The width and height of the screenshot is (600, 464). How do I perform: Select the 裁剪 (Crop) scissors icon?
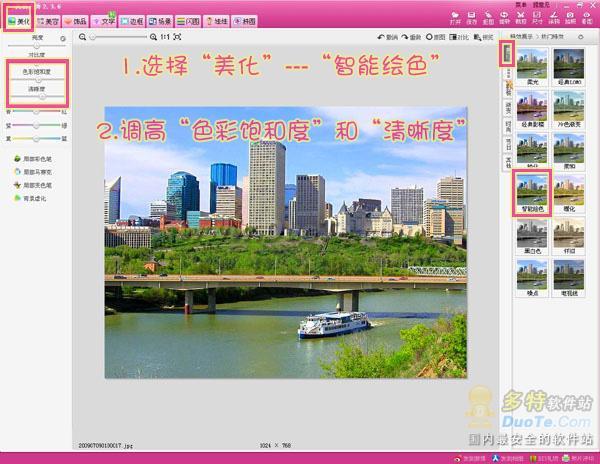coord(521,18)
